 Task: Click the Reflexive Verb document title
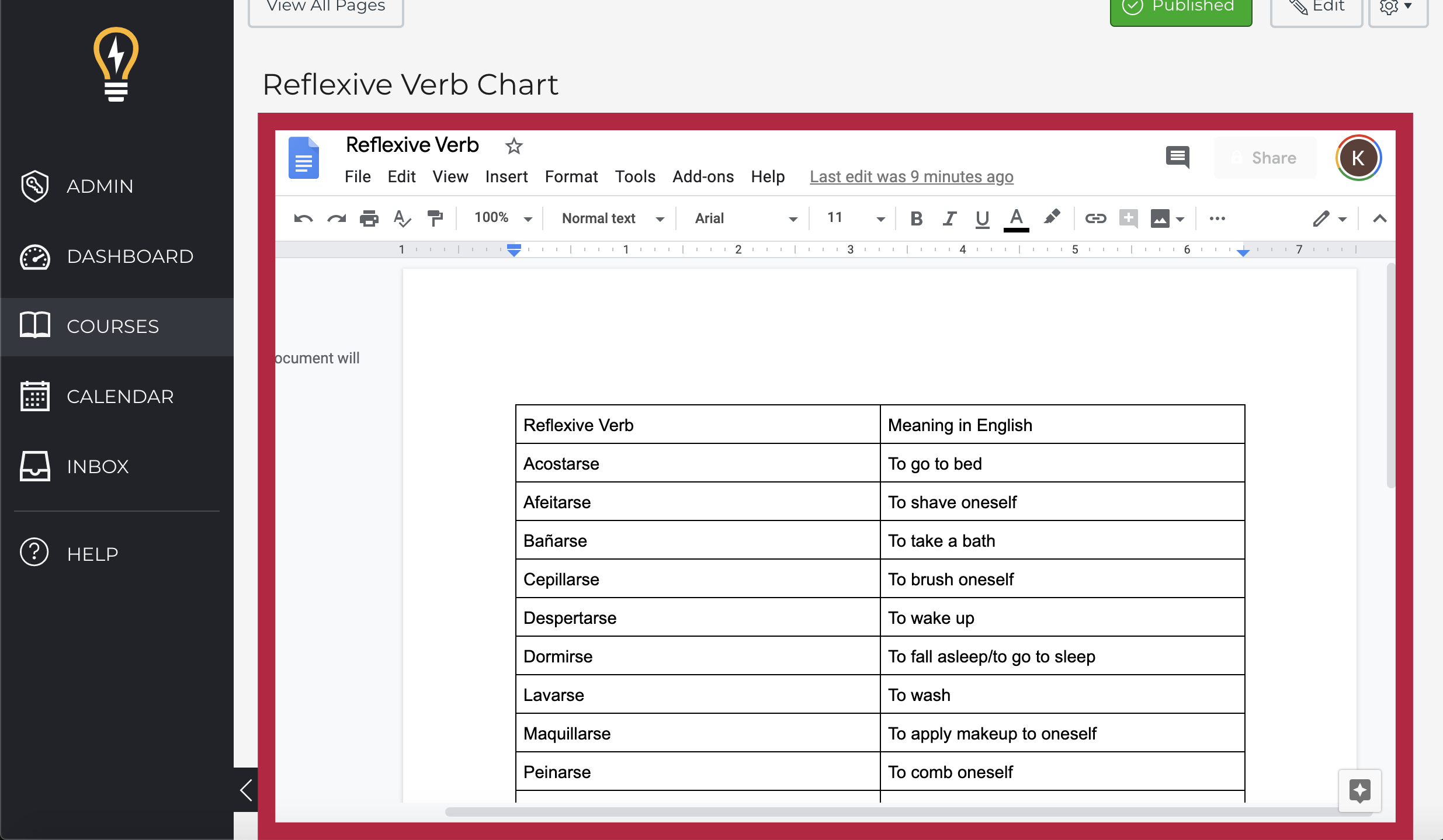pos(412,145)
